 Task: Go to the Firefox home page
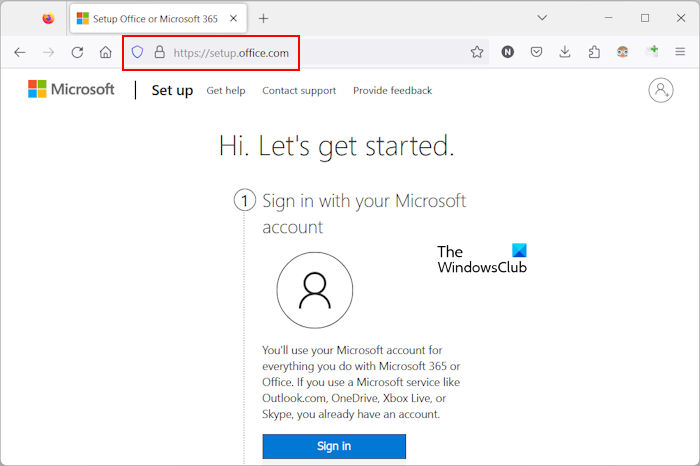[105, 53]
